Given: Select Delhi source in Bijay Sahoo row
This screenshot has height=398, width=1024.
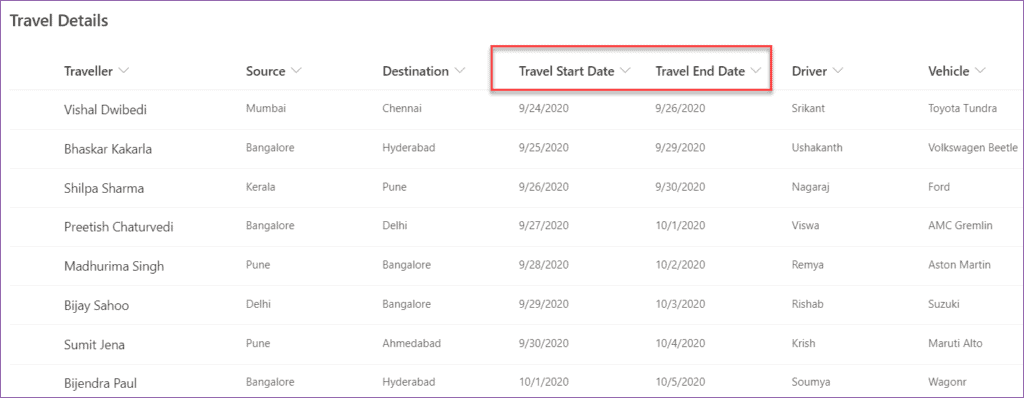Looking at the screenshot, I should [258, 304].
